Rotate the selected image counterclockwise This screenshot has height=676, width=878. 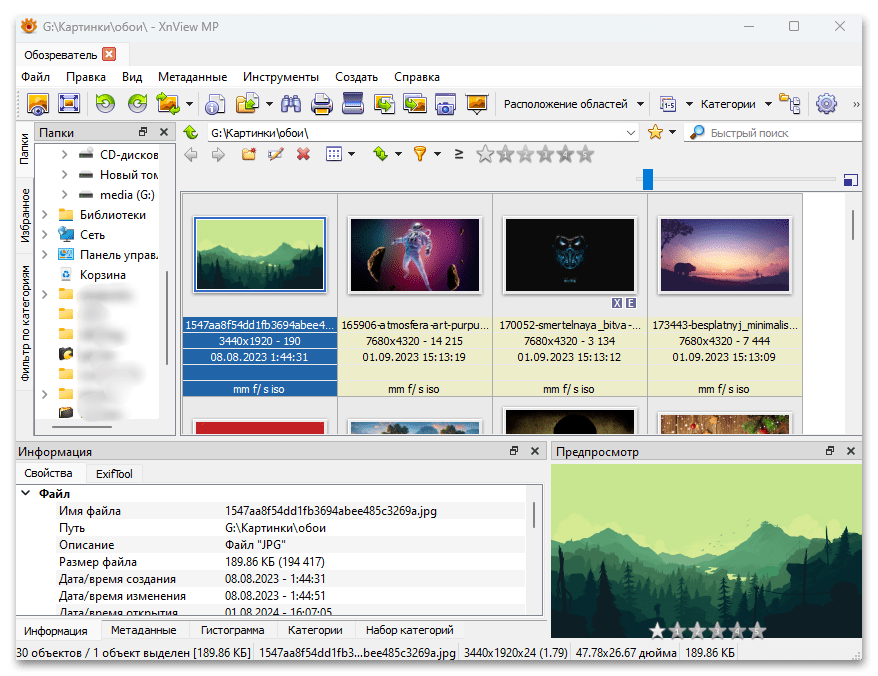tap(106, 103)
